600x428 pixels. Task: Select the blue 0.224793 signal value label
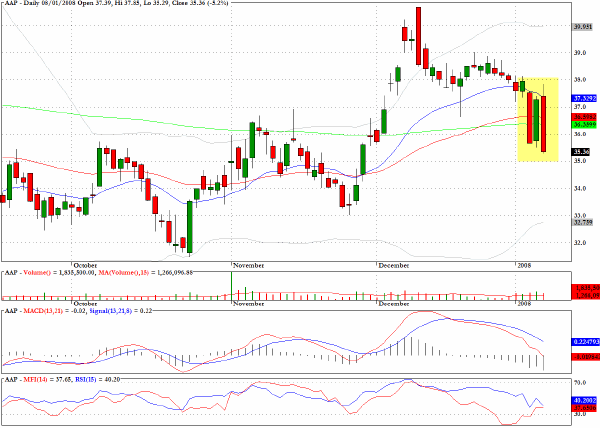585,342
